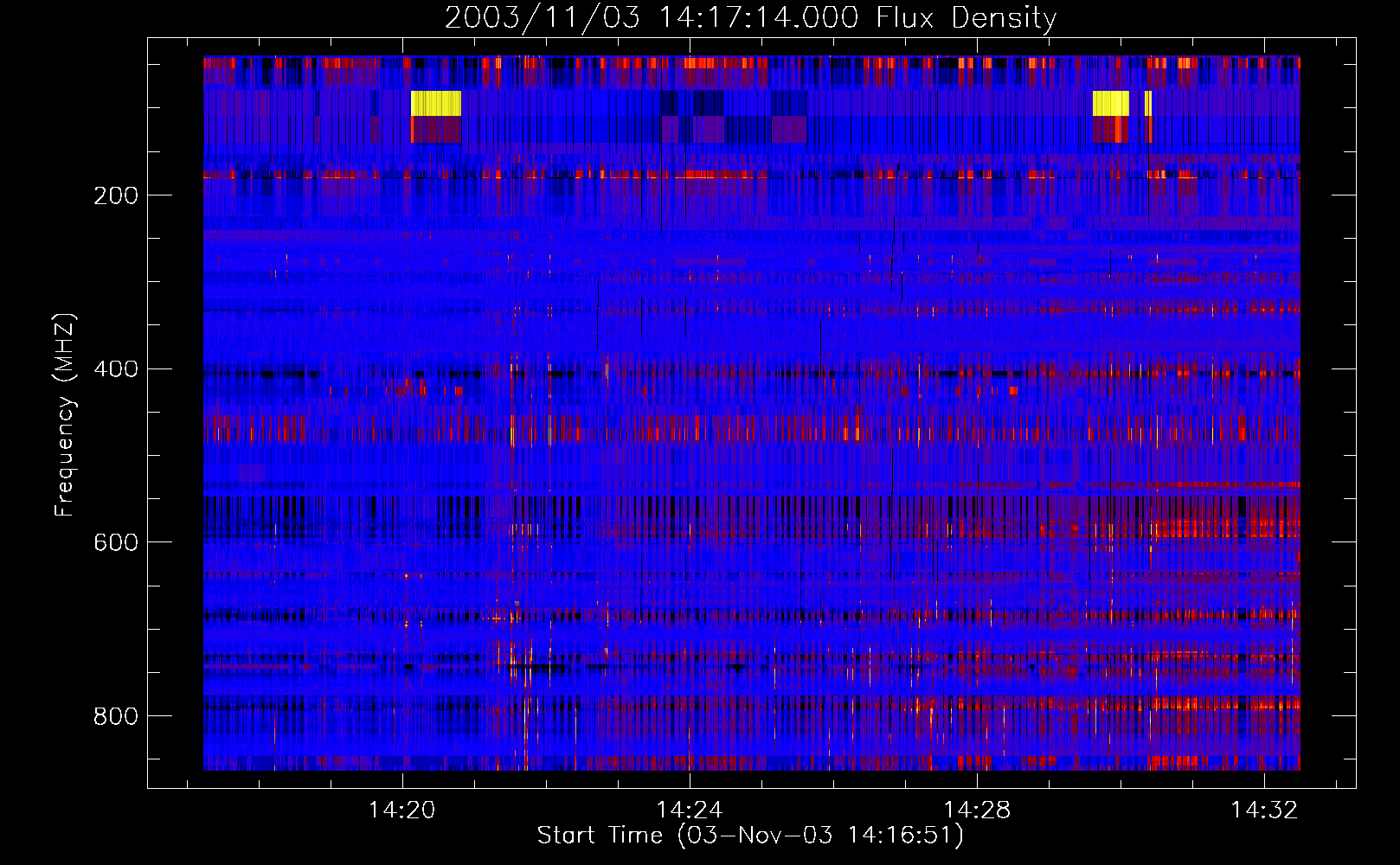Click the 14:28 time tick label
The image size is (1400, 865).
976,810
